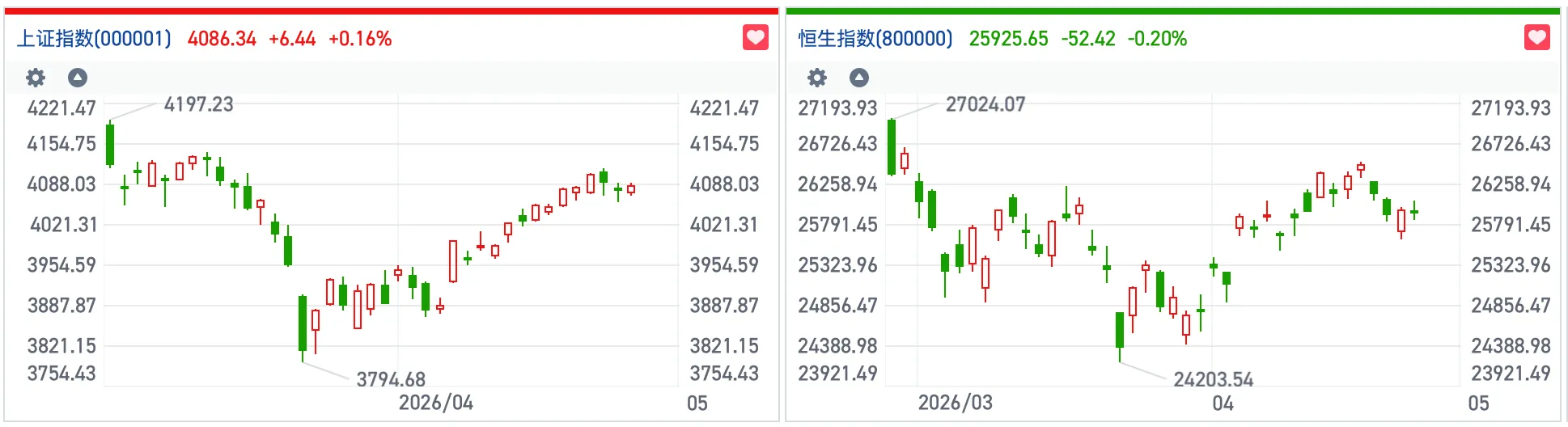Select the 27024.07 high point label

[985, 104]
